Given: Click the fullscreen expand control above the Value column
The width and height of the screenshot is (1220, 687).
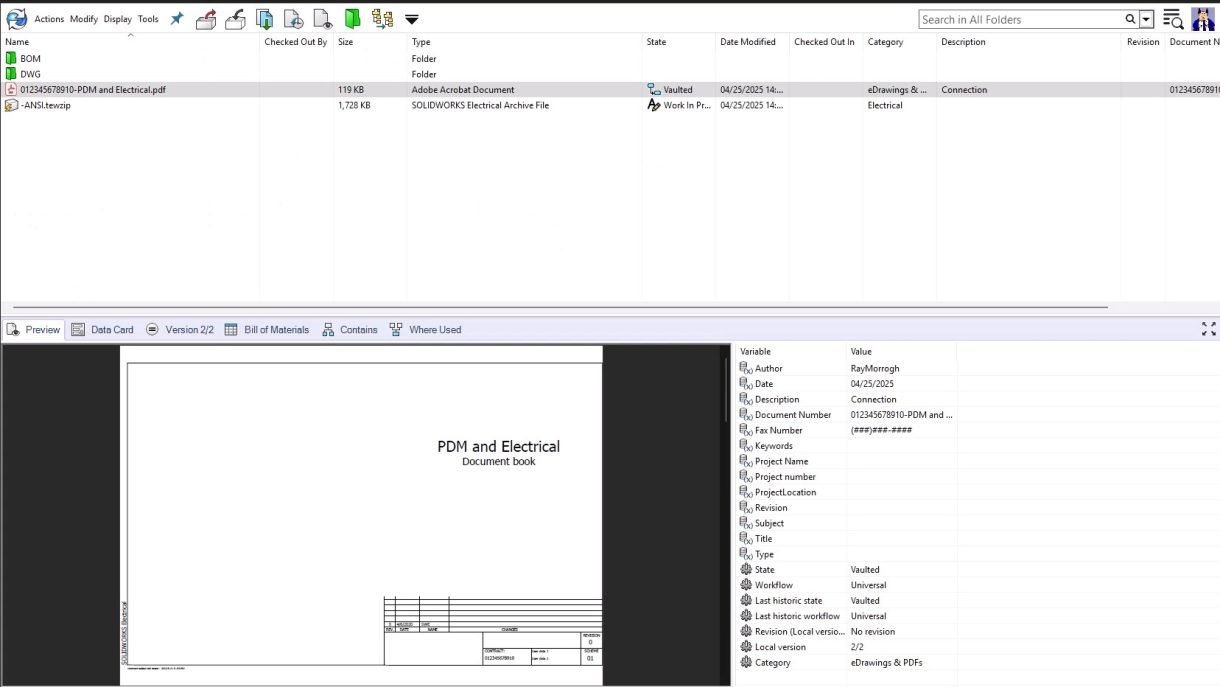Looking at the screenshot, I should [x=1210, y=328].
